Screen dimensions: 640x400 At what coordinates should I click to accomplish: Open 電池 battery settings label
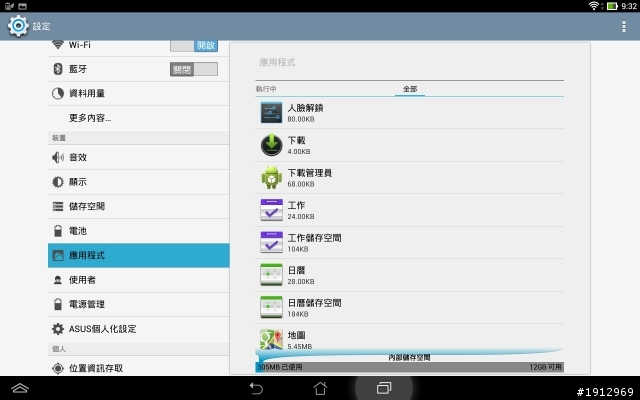tap(78, 231)
